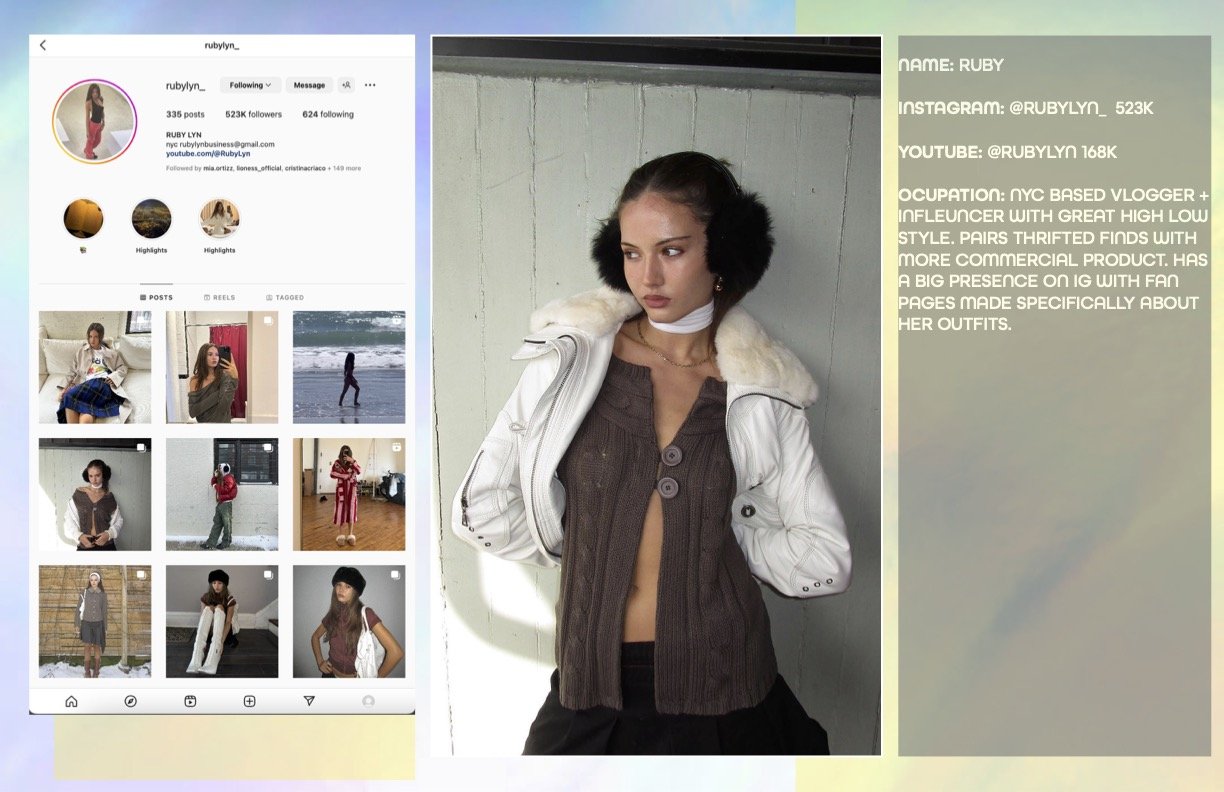This screenshot has height=792, width=1224.
Task: Open the first orange-toned story highlight
Action: (x=83, y=218)
